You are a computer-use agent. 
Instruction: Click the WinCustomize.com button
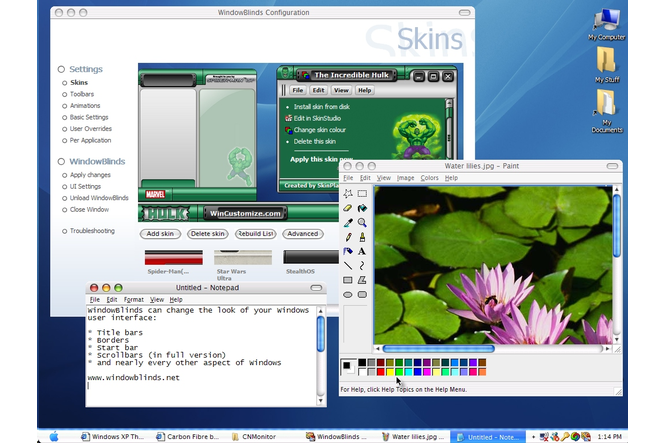pos(245,213)
